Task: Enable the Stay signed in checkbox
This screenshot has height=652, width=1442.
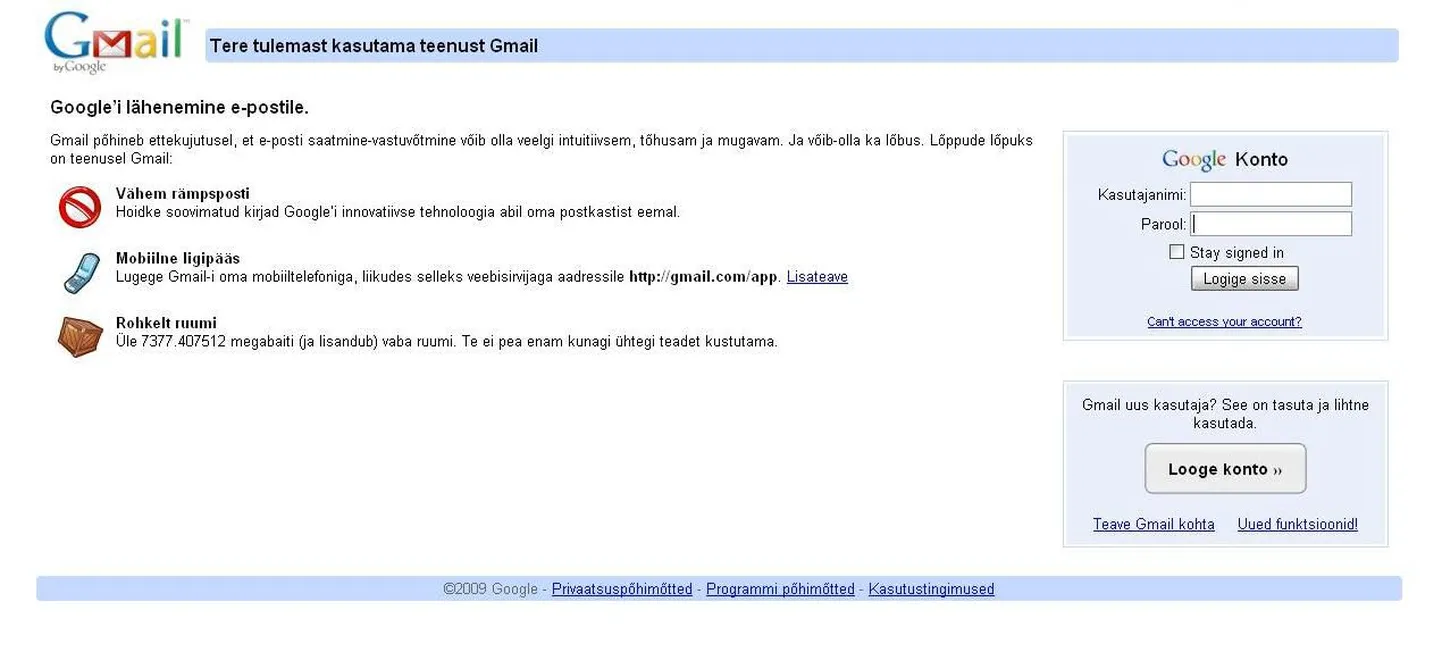Action: [x=1177, y=252]
